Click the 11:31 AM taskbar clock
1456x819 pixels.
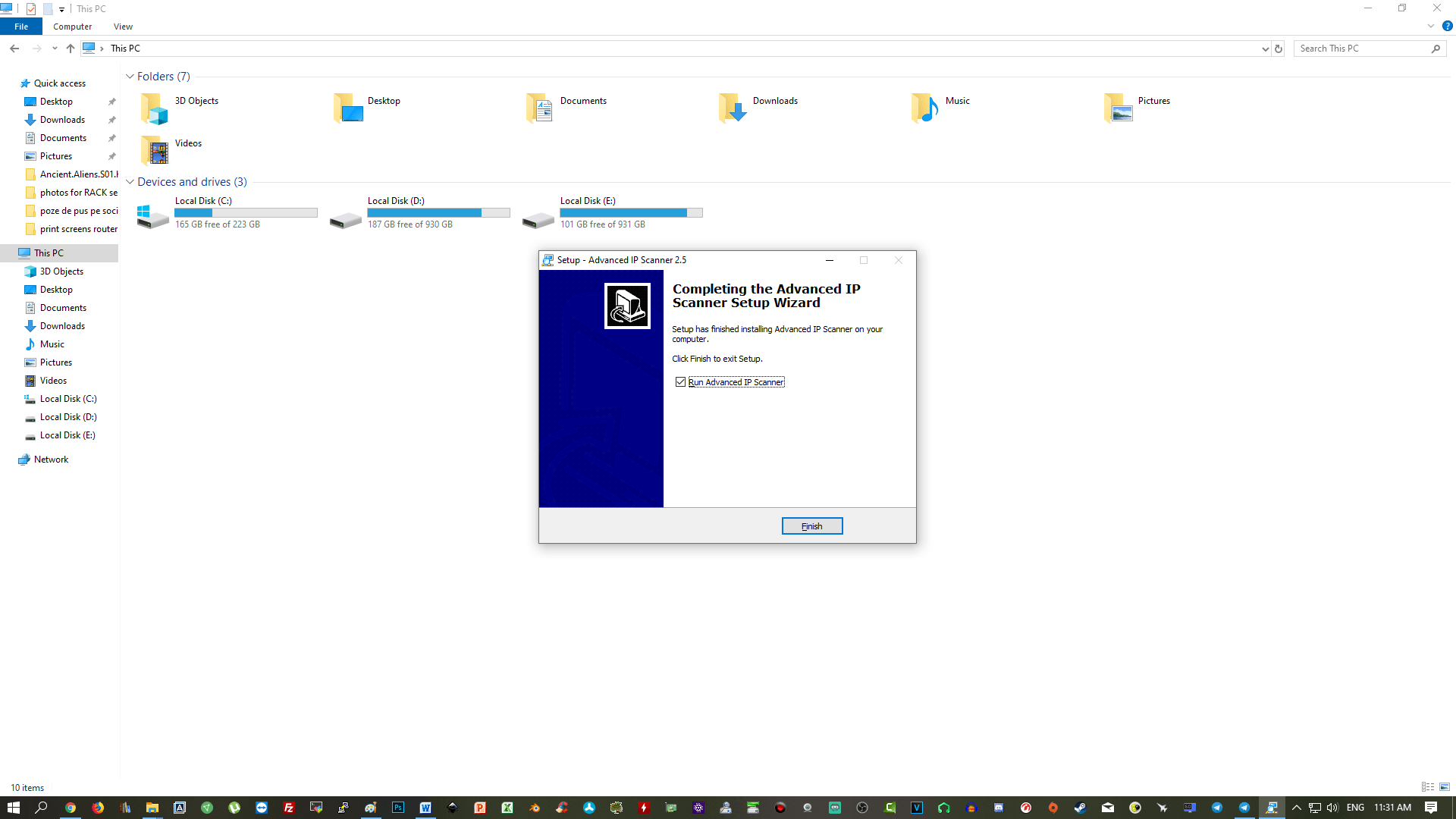click(x=1393, y=808)
